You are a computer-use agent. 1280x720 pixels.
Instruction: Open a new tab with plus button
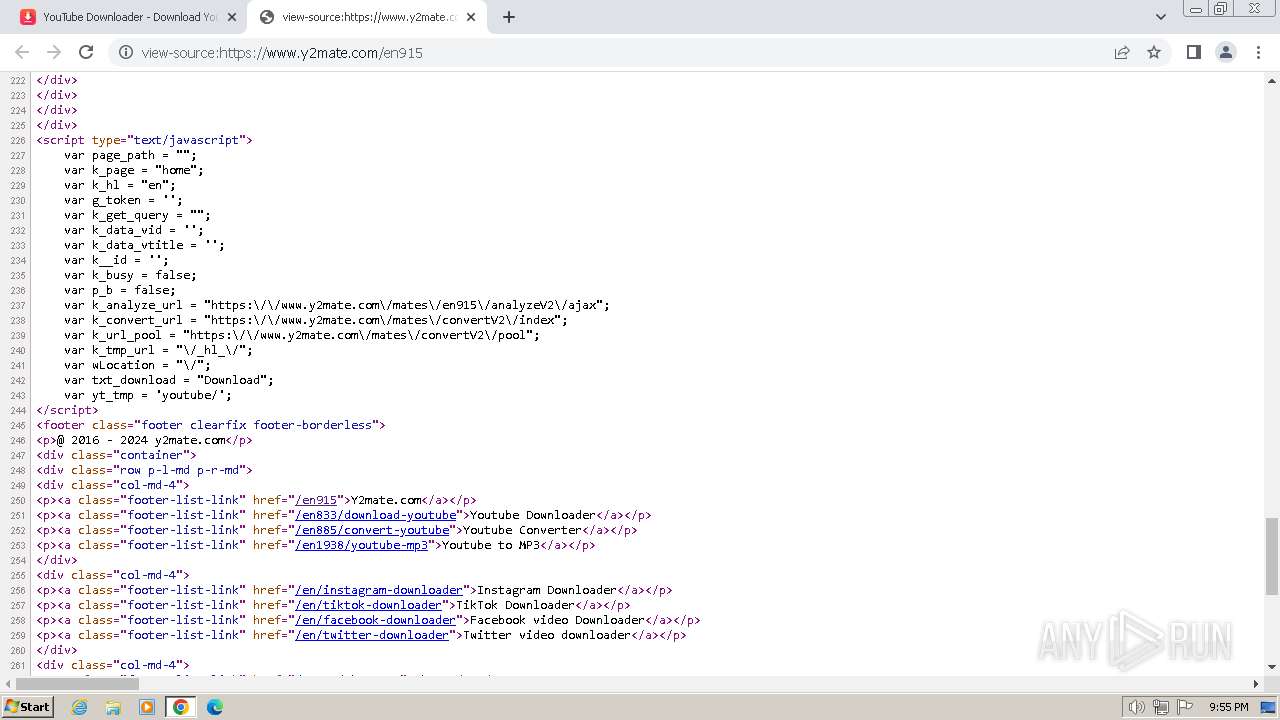tap(508, 17)
